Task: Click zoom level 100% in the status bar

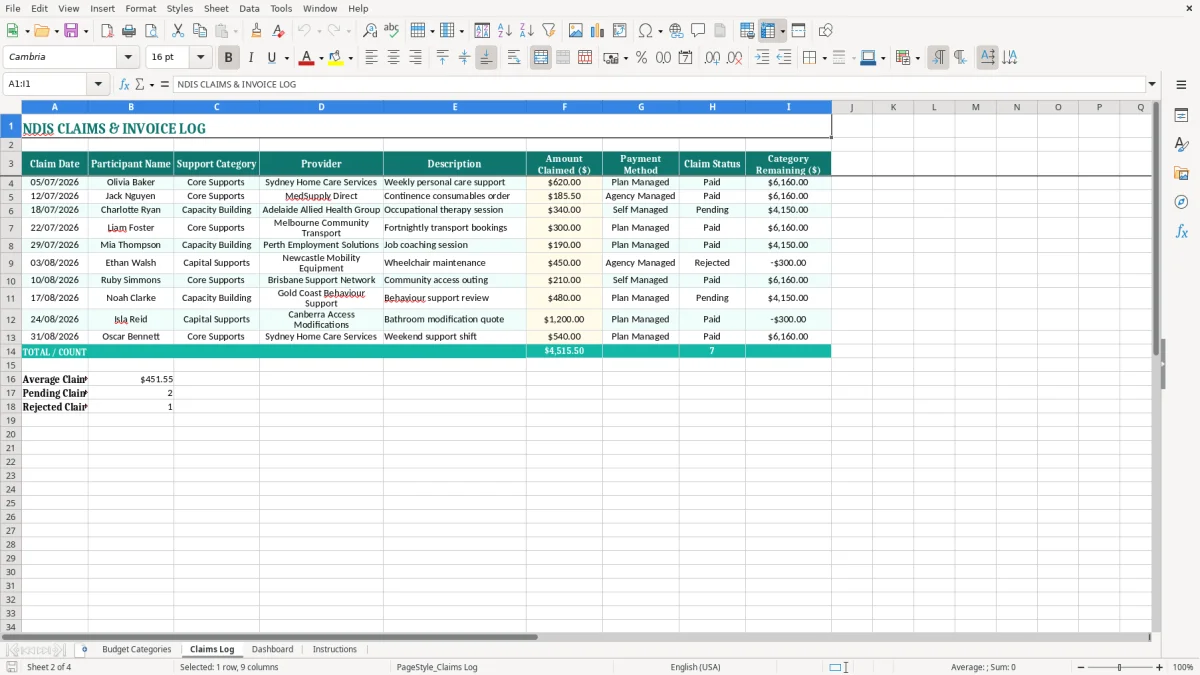Action: [1183, 667]
